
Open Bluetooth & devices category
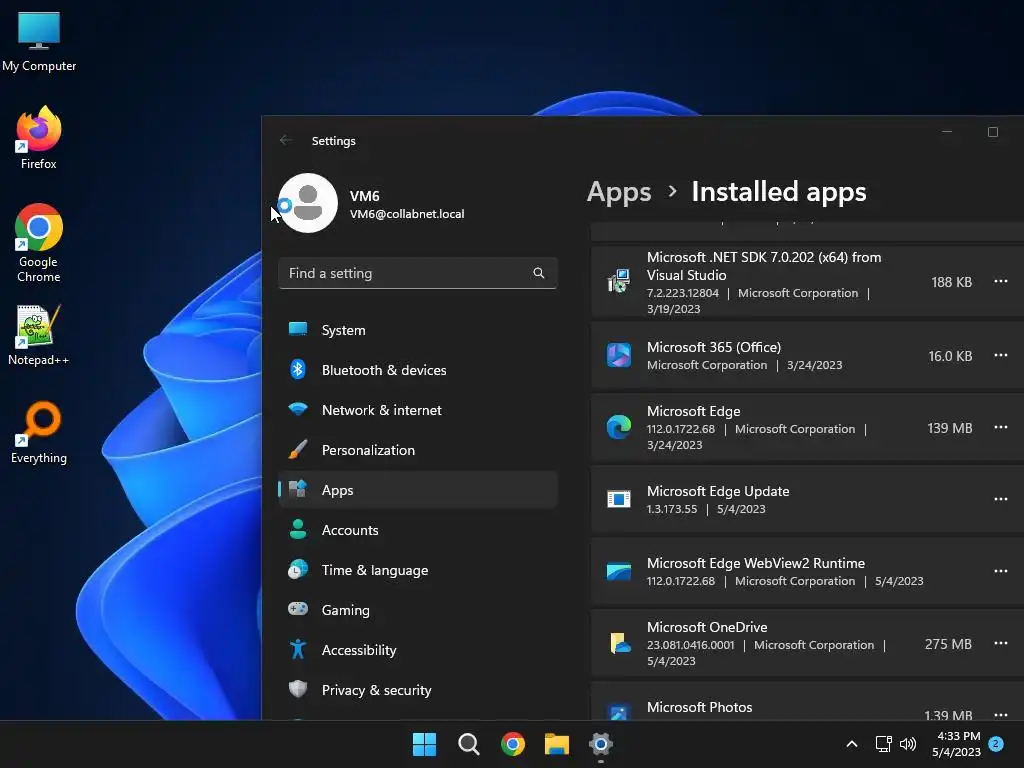[418, 370]
